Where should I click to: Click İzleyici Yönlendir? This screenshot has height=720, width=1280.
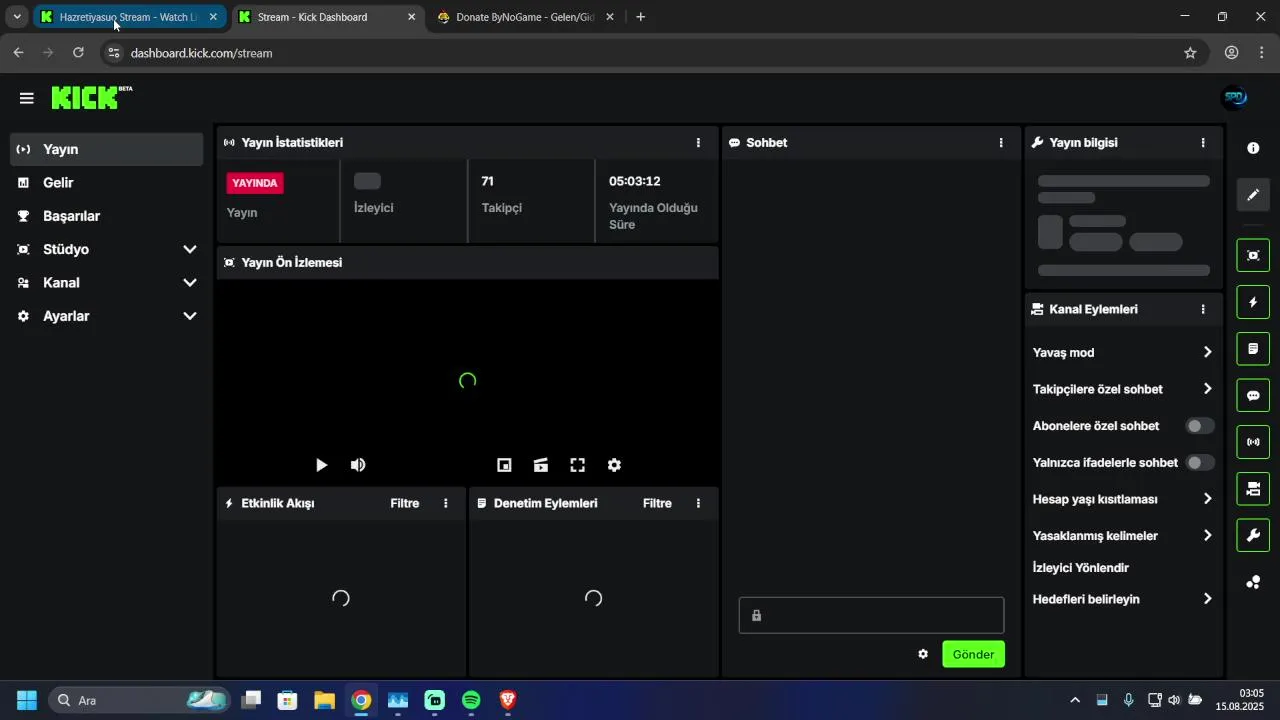click(1081, 568)
